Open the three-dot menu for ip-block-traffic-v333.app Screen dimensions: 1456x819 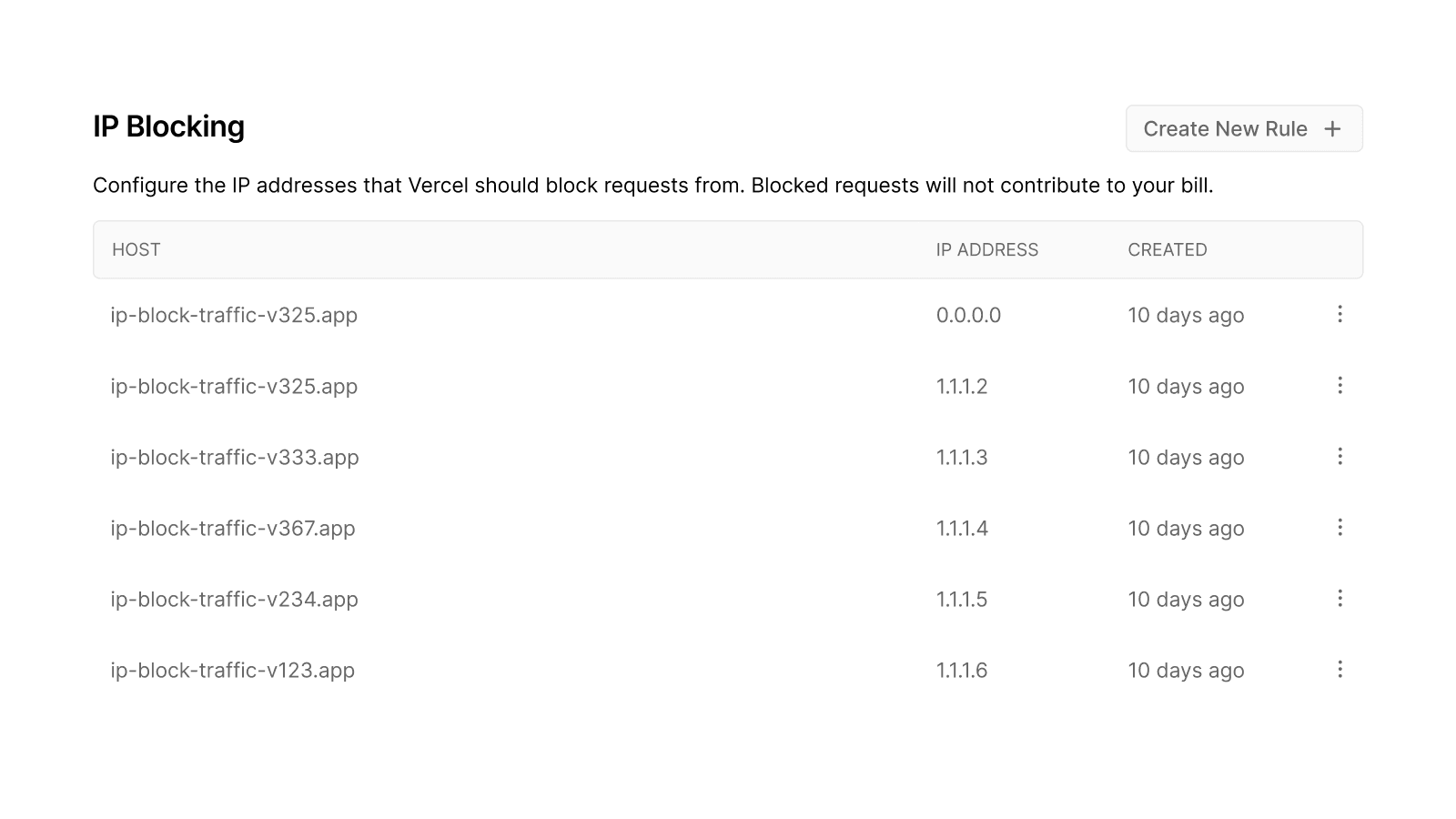[x=1340, y=457]
